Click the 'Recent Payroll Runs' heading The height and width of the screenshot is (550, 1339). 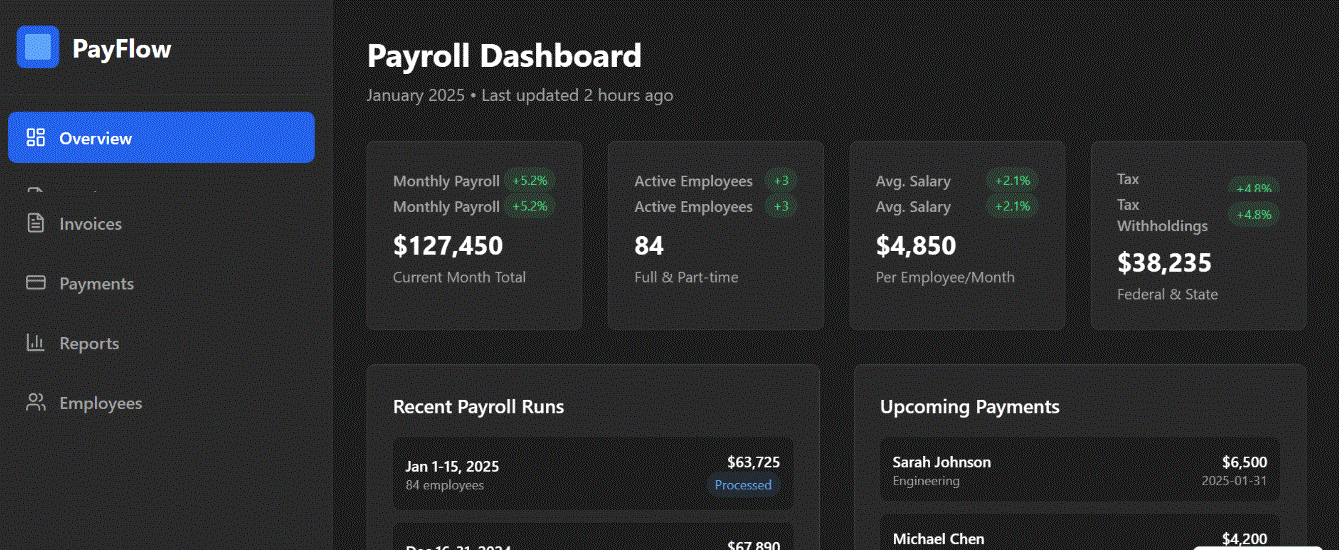click(x=478, y=407)
